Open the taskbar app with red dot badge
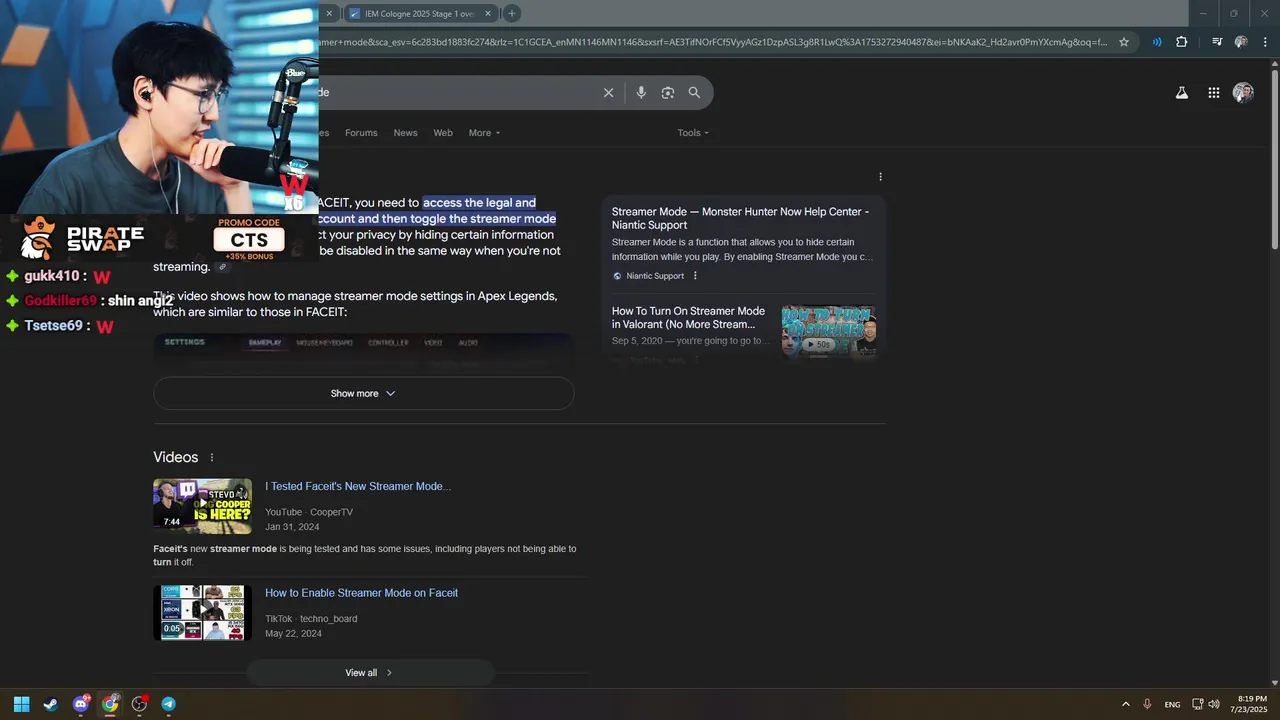The image size is (1280, 720). click(139, 704)
